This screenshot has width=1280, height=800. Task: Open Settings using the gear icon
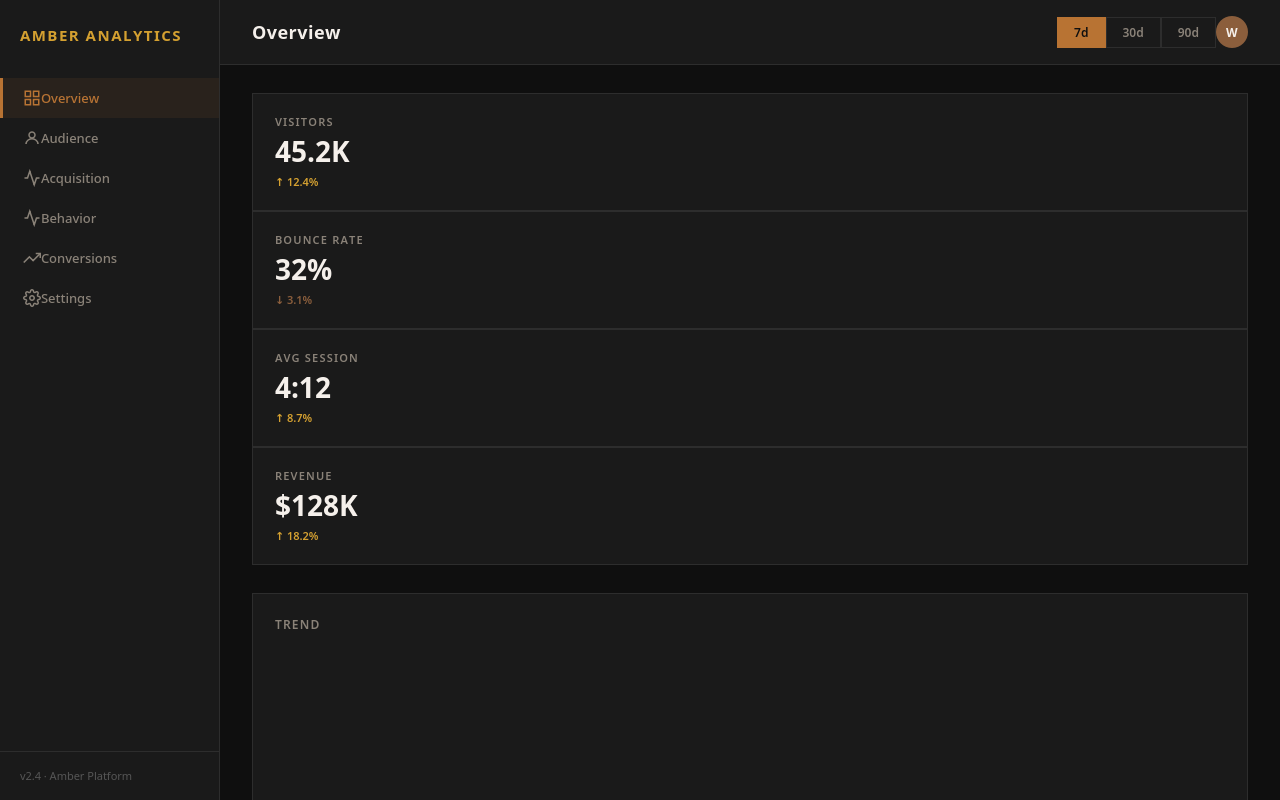click(x=30, y=297)
